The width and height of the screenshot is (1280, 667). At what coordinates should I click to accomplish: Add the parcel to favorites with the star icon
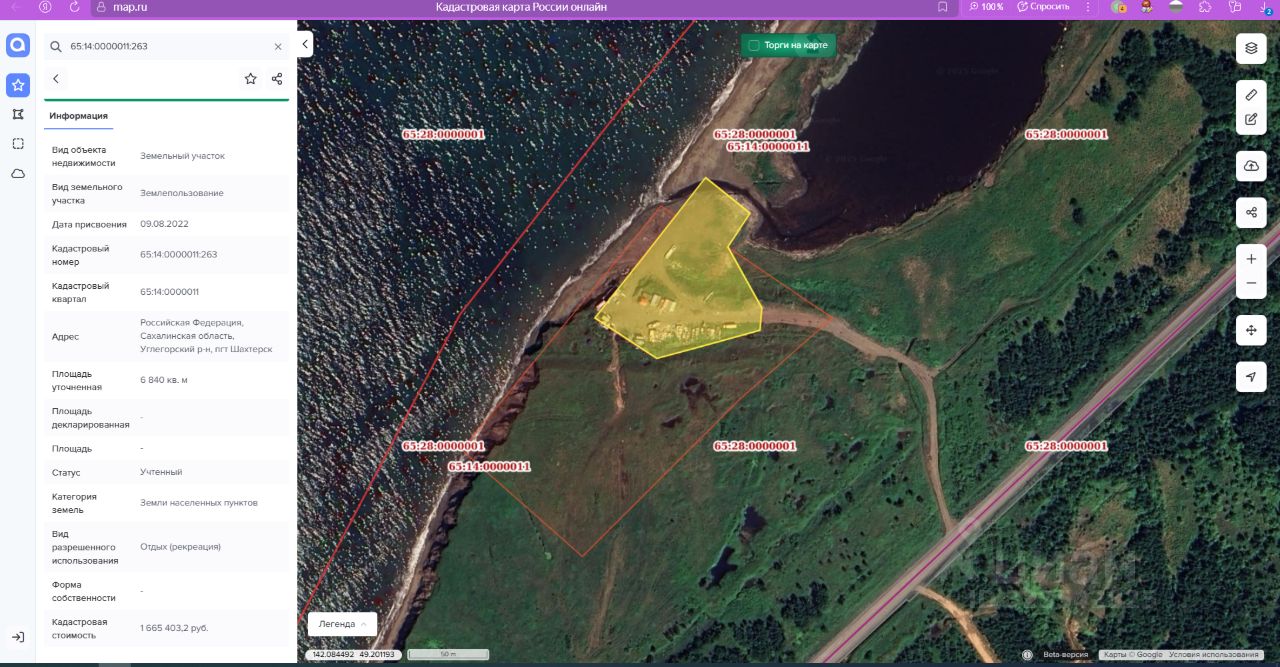(x=250, y=79)
